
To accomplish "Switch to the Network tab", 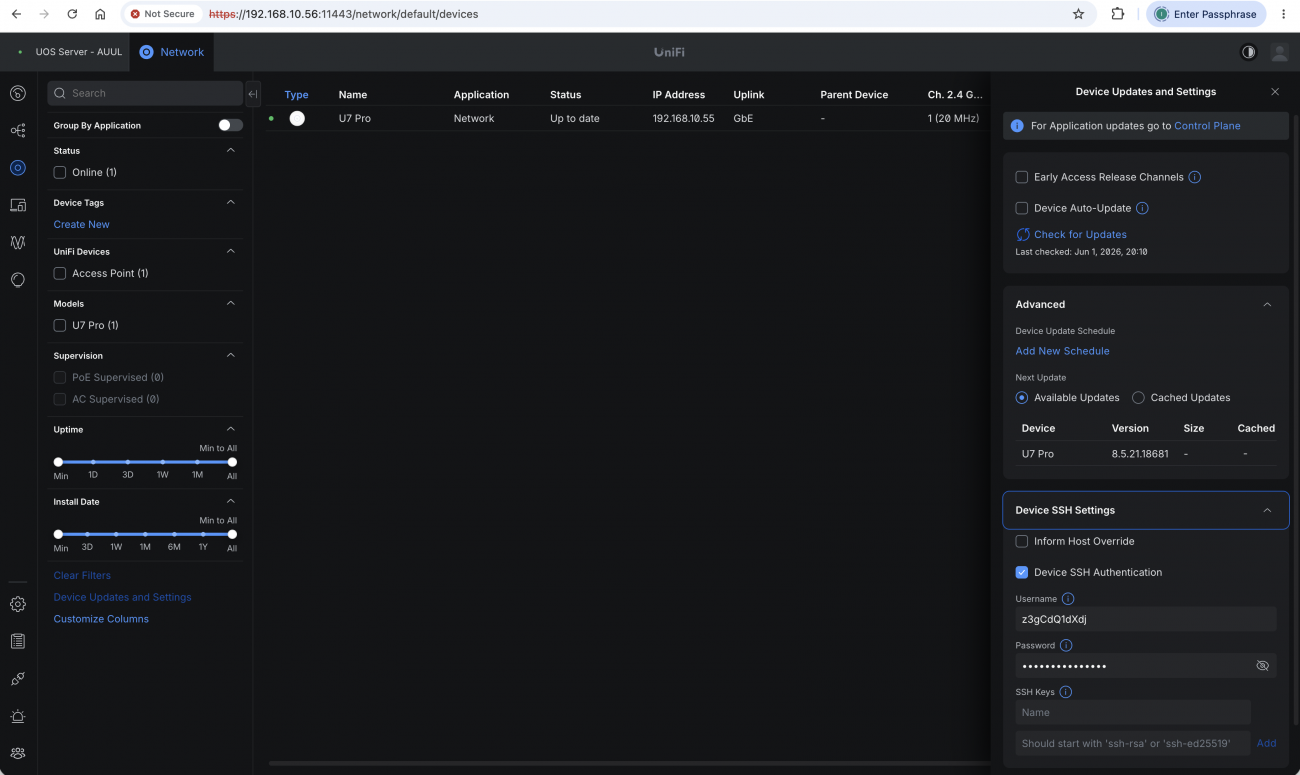I will click(x=172, y=52).
